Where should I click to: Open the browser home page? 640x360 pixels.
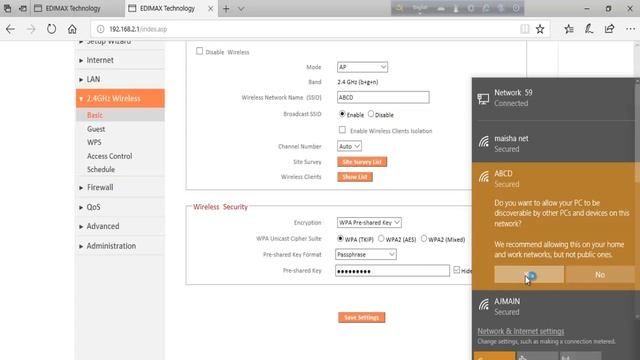pyautogui.click(x=72, y=29)
